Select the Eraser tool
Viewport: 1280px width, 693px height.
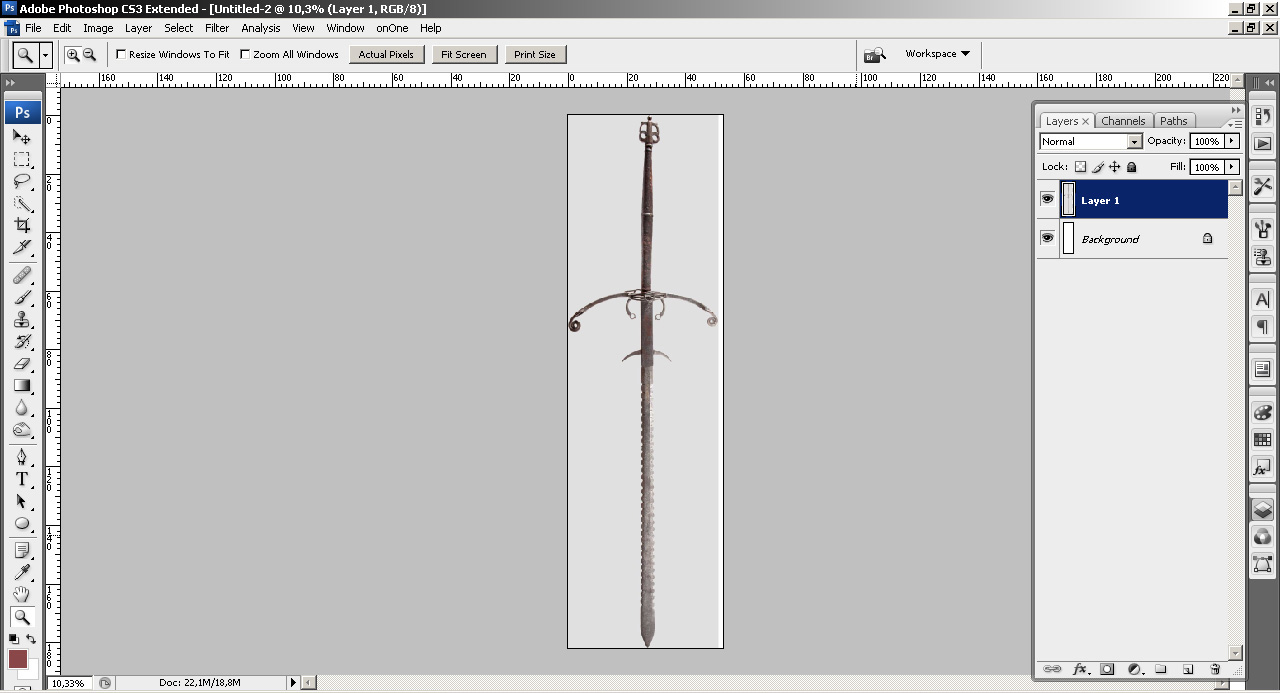coord(22,364)
